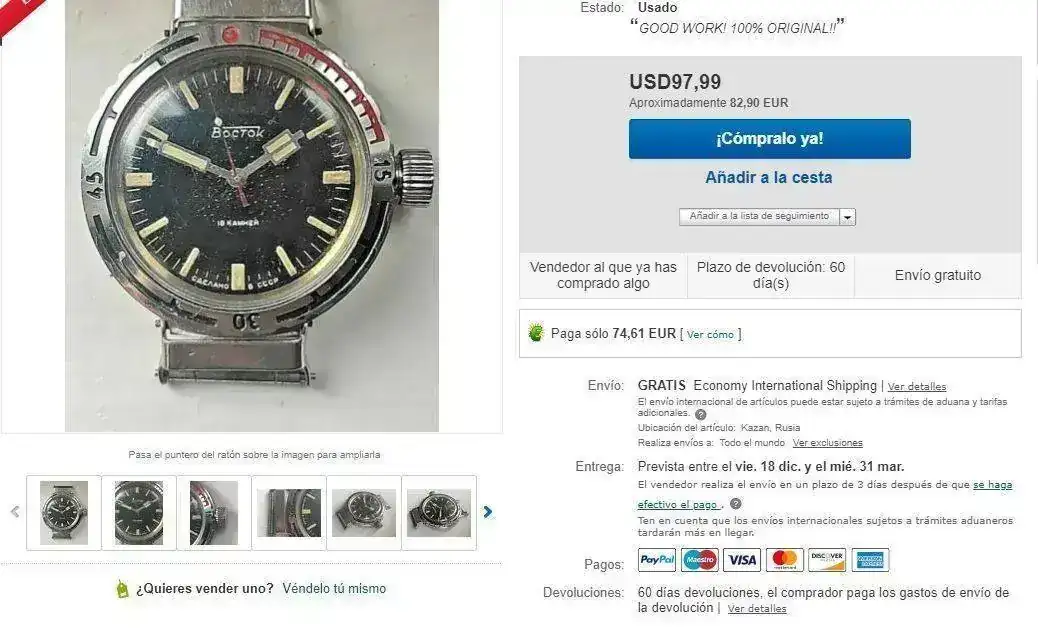This screenshot has width=1038, height=634.
Task: Click the Véndelo tú mismo link
Action: [x=334, y=588]
